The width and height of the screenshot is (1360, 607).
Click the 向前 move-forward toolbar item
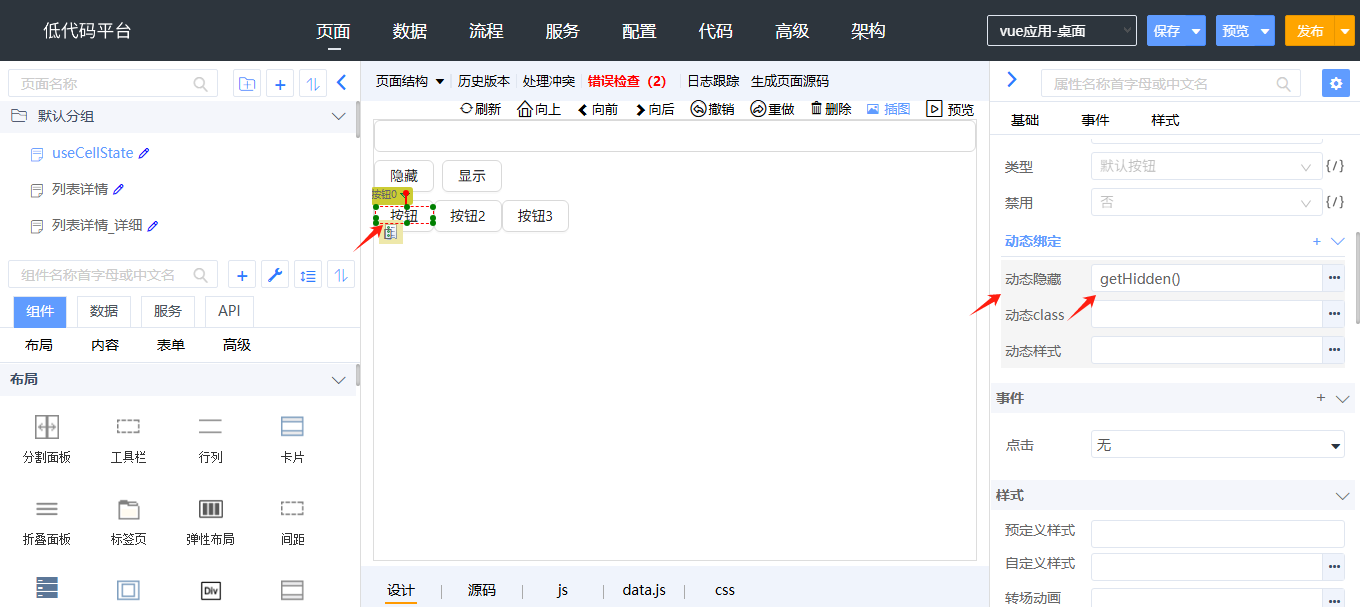(x=598, y=109)
